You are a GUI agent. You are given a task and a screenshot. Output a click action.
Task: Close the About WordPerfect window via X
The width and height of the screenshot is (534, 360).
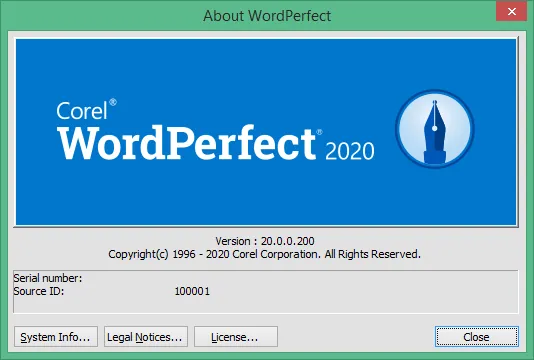click(x=512, y=12)
